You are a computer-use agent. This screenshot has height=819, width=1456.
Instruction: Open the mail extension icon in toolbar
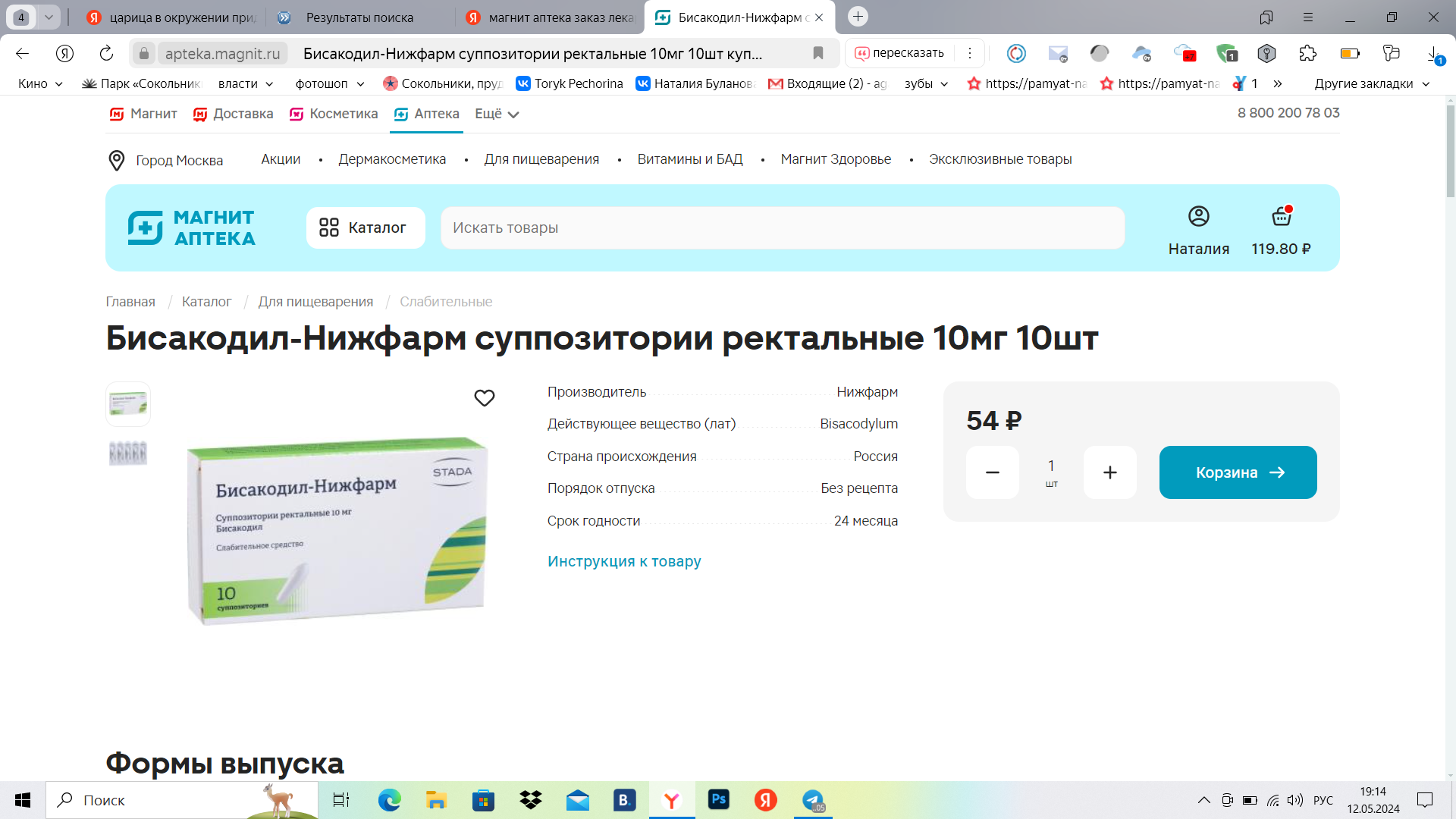(1058, 53)
